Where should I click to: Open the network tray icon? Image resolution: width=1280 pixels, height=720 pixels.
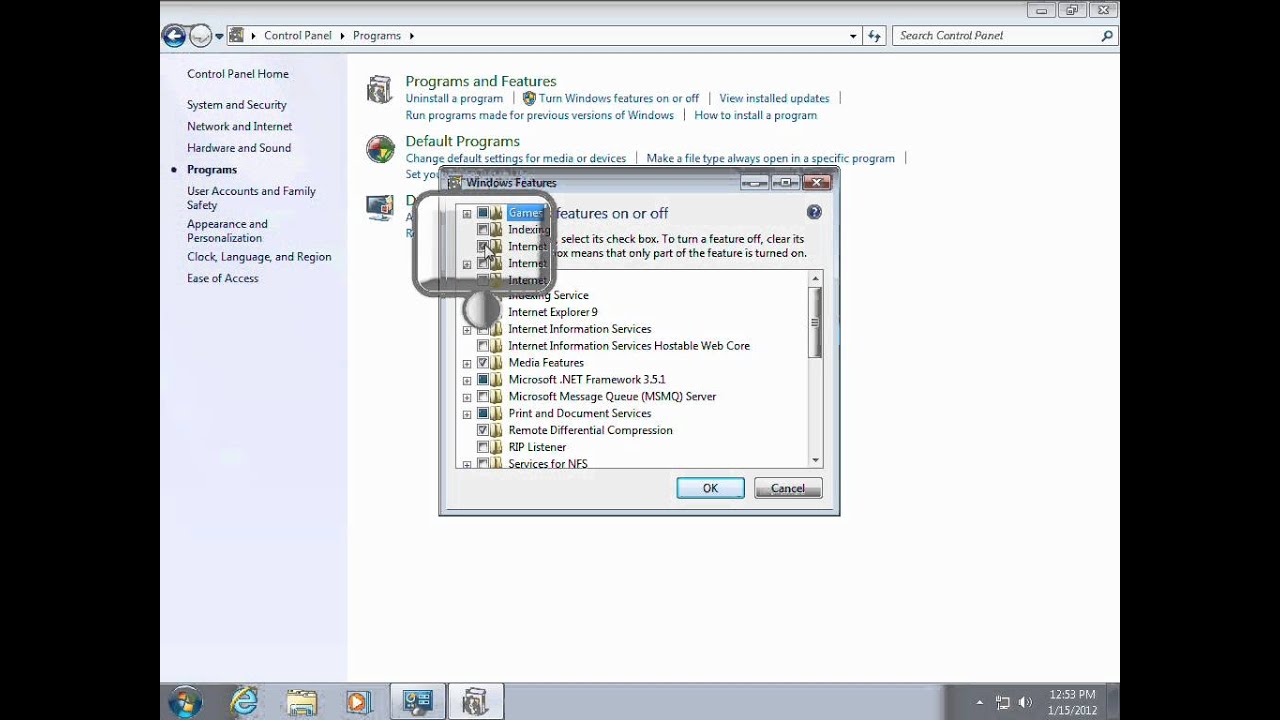point(1003,702)
